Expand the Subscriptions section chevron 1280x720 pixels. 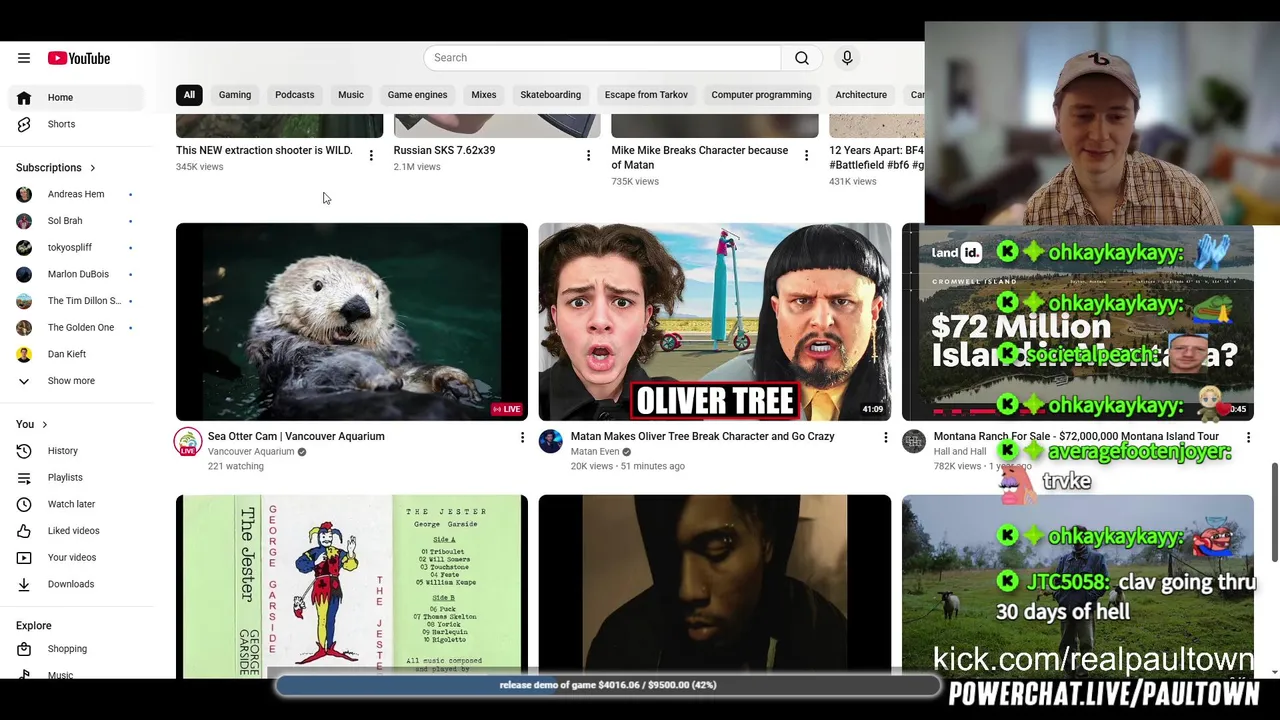click(93, 168)
